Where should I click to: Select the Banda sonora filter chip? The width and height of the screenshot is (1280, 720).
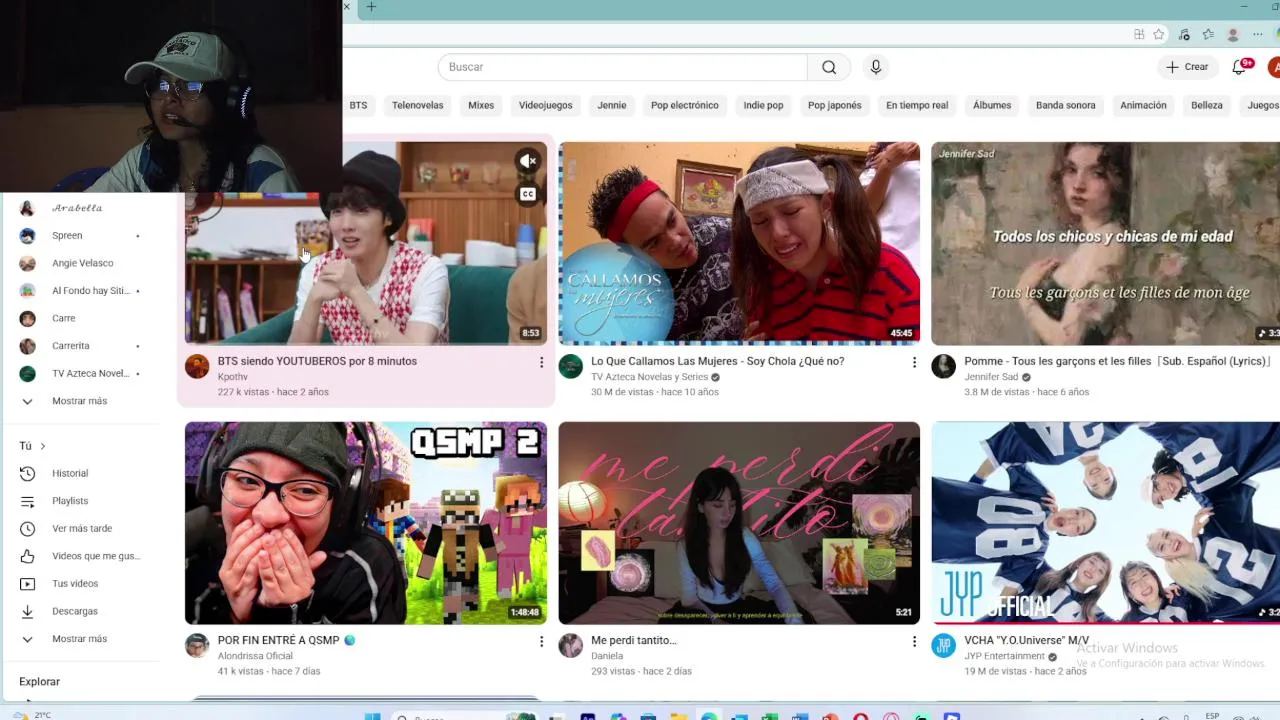point(1066,105)
